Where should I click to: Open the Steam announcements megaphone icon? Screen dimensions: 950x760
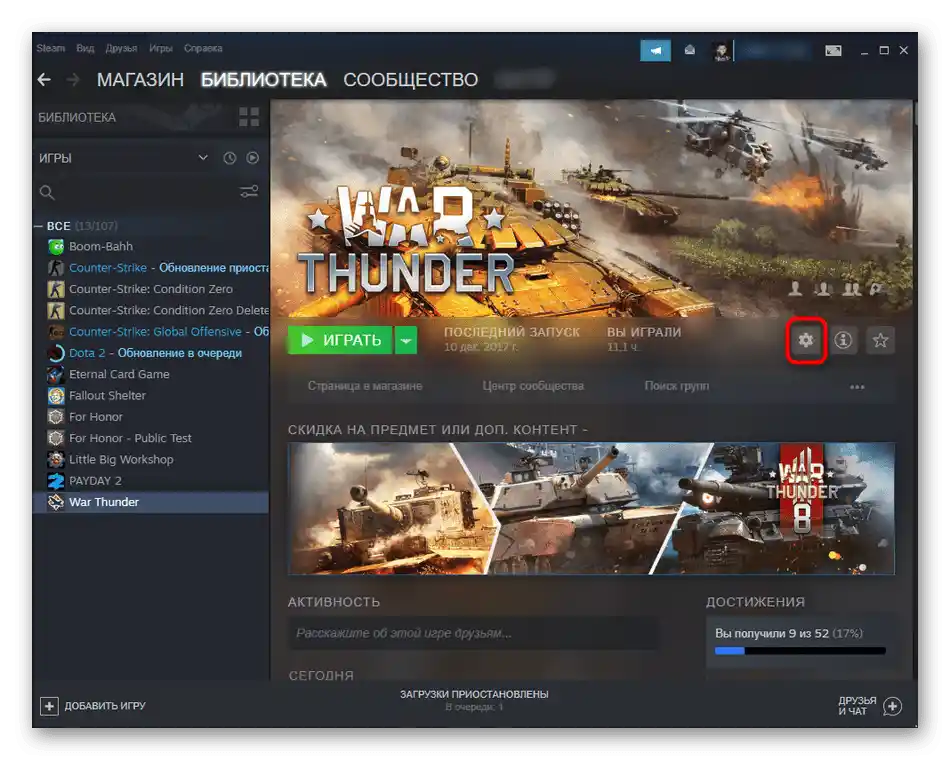(656, 51)
